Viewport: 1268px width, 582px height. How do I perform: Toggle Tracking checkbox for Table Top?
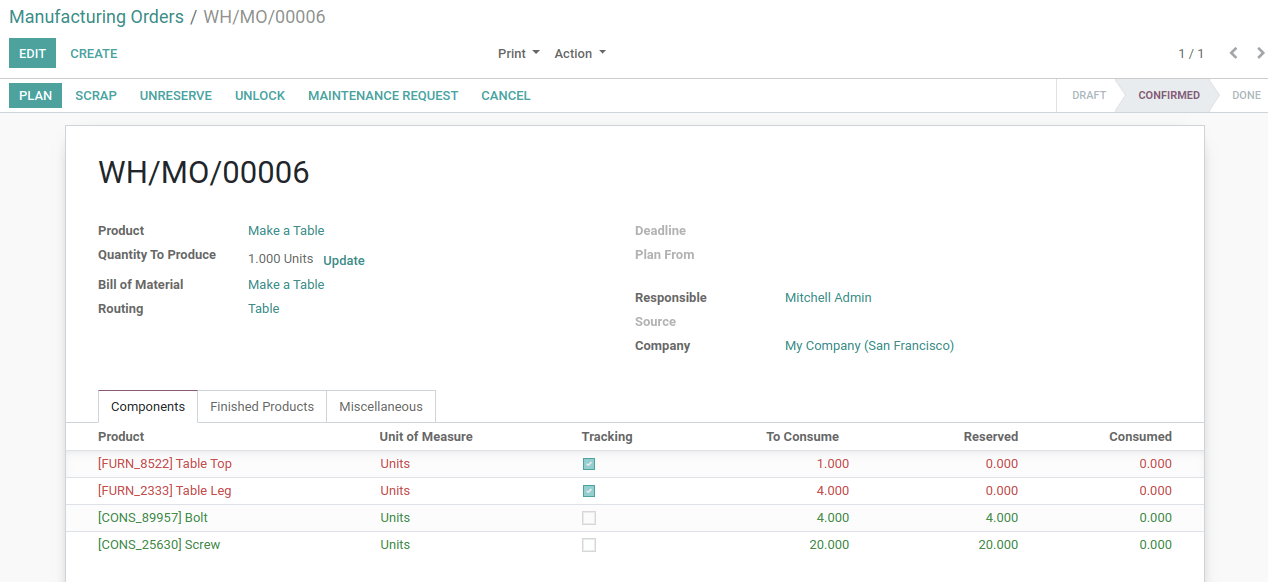(589, 464)
